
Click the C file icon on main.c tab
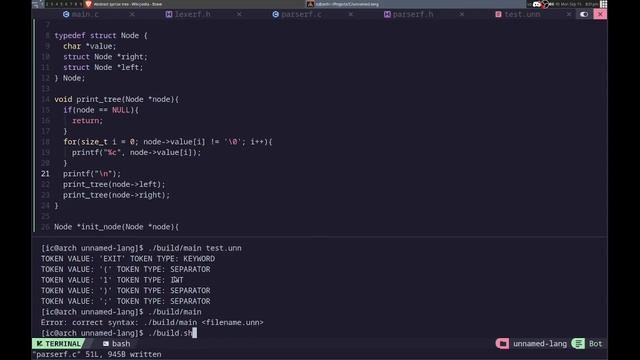tap(66, 14)
